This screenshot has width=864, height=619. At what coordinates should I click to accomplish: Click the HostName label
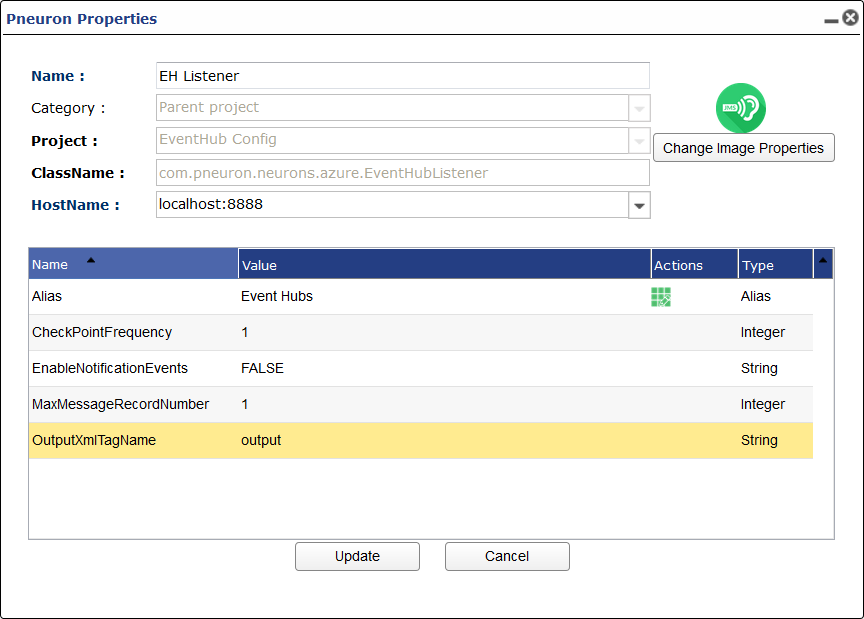75,205
